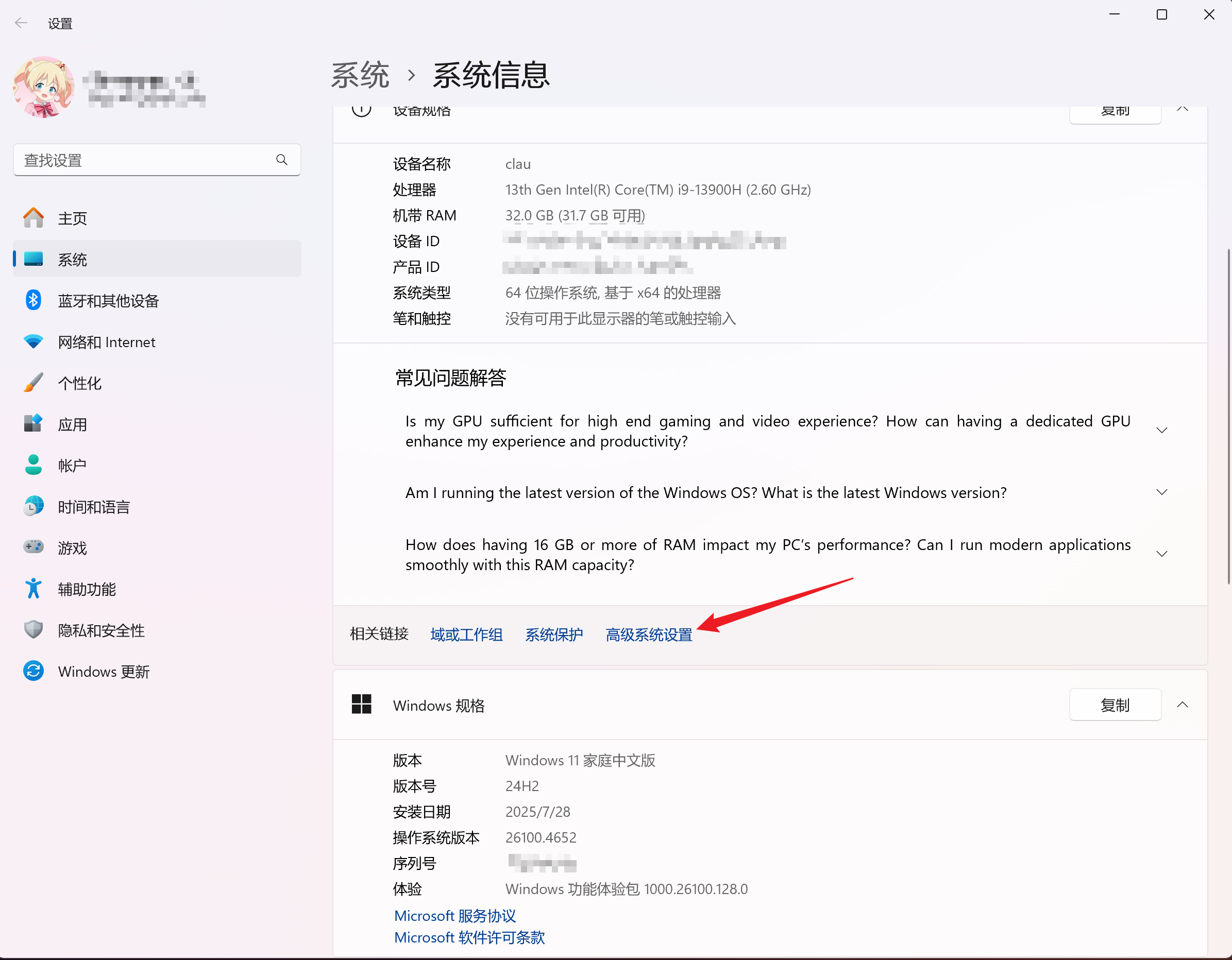Click the vertical scrollbar on right
Image resolution: width=1232 pixels, height=960 pixels.
point(1228,417)
